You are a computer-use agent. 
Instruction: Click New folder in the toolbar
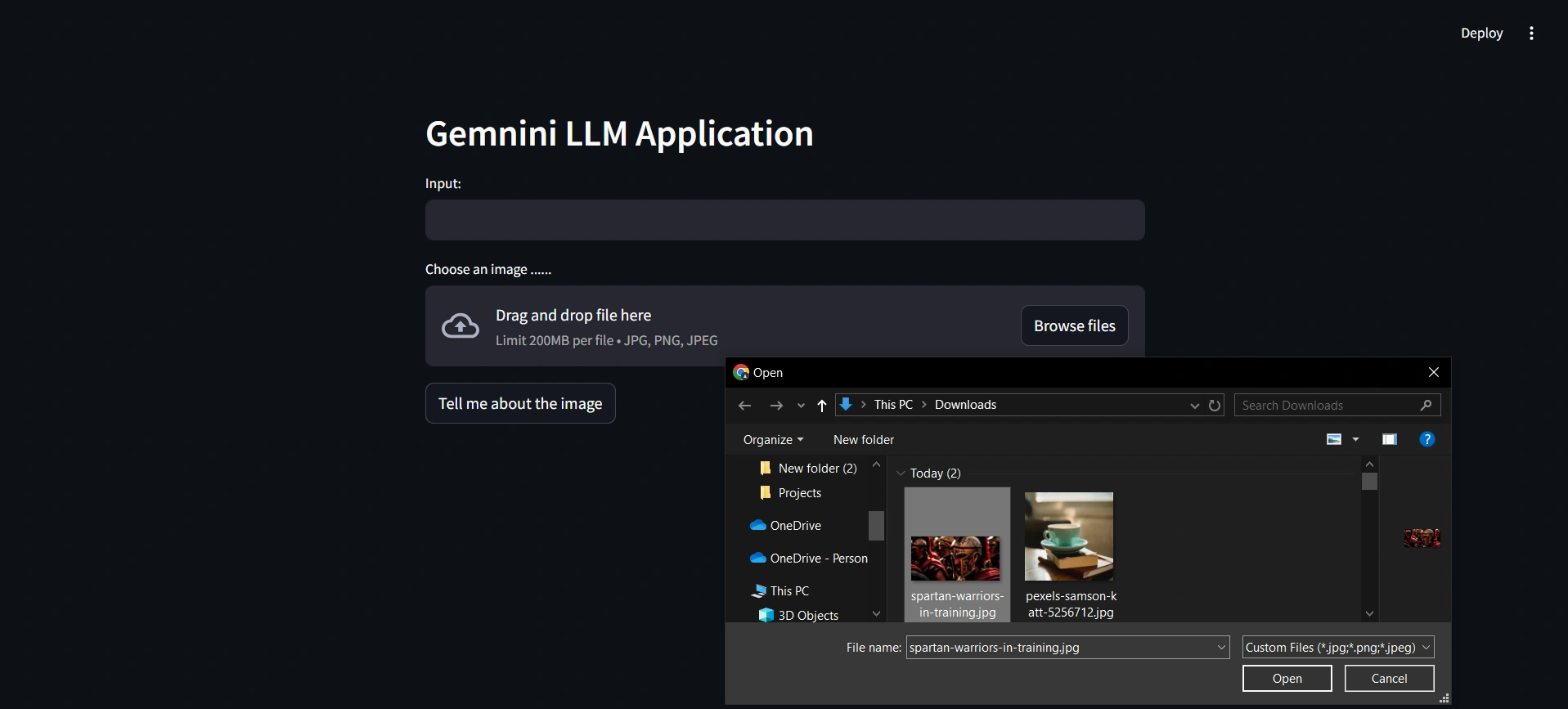[x=863, y=440]
